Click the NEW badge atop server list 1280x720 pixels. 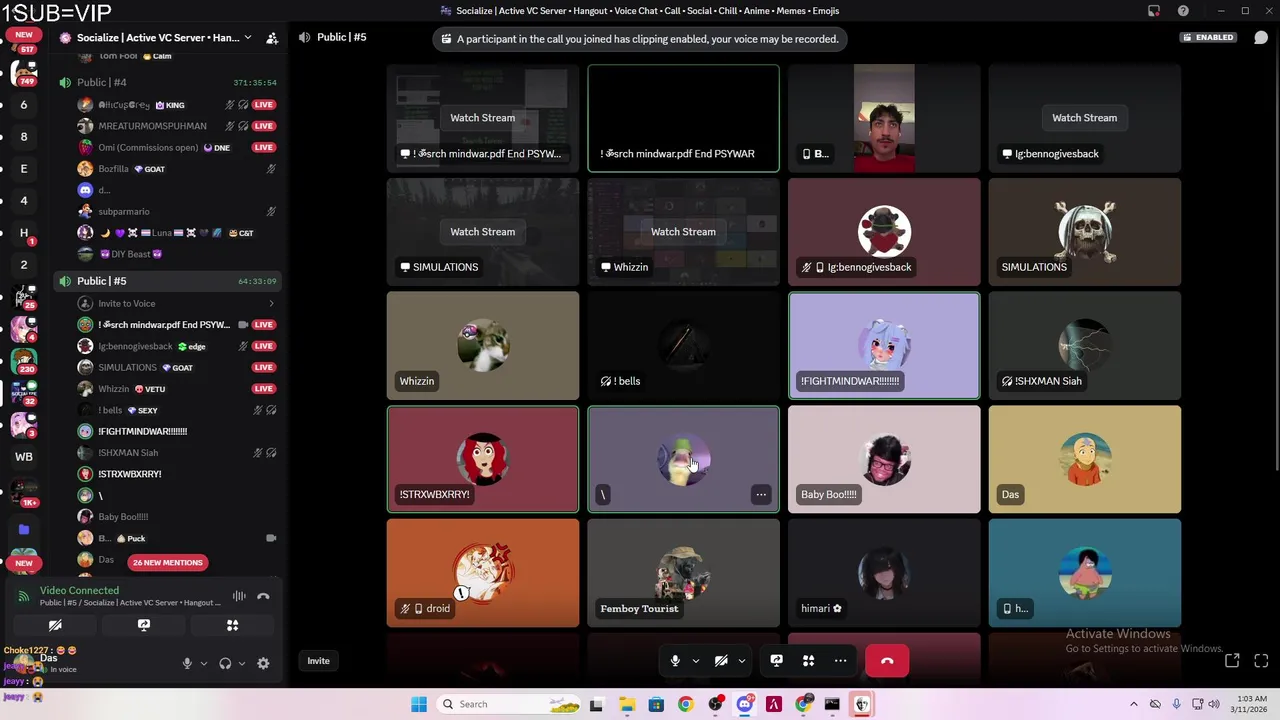[24, 34]
